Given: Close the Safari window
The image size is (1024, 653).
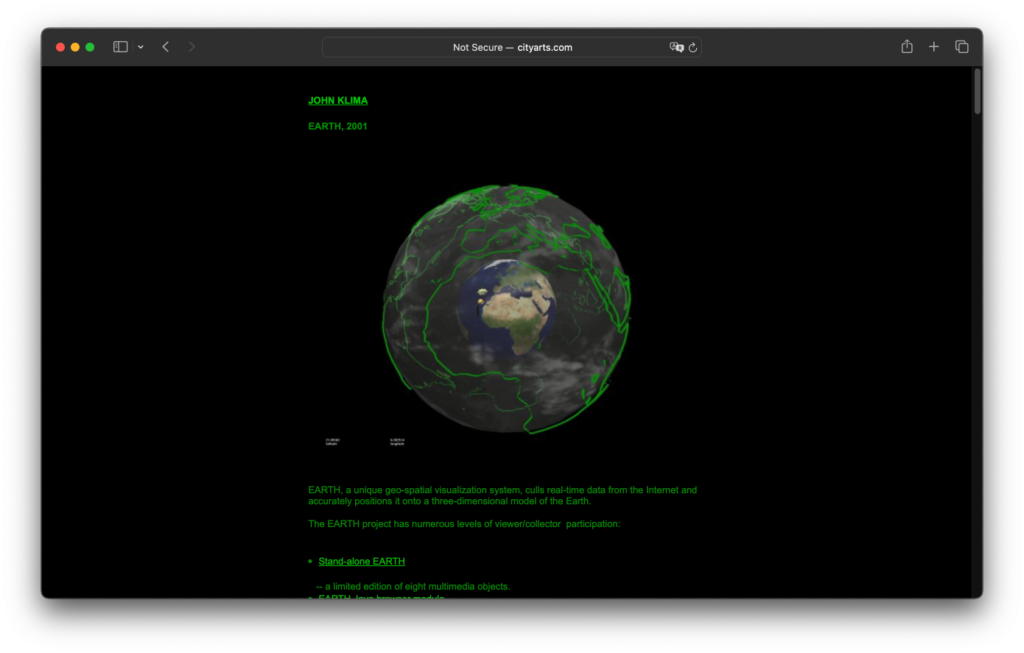Looking at the screenshot, I should pos(60,47).
